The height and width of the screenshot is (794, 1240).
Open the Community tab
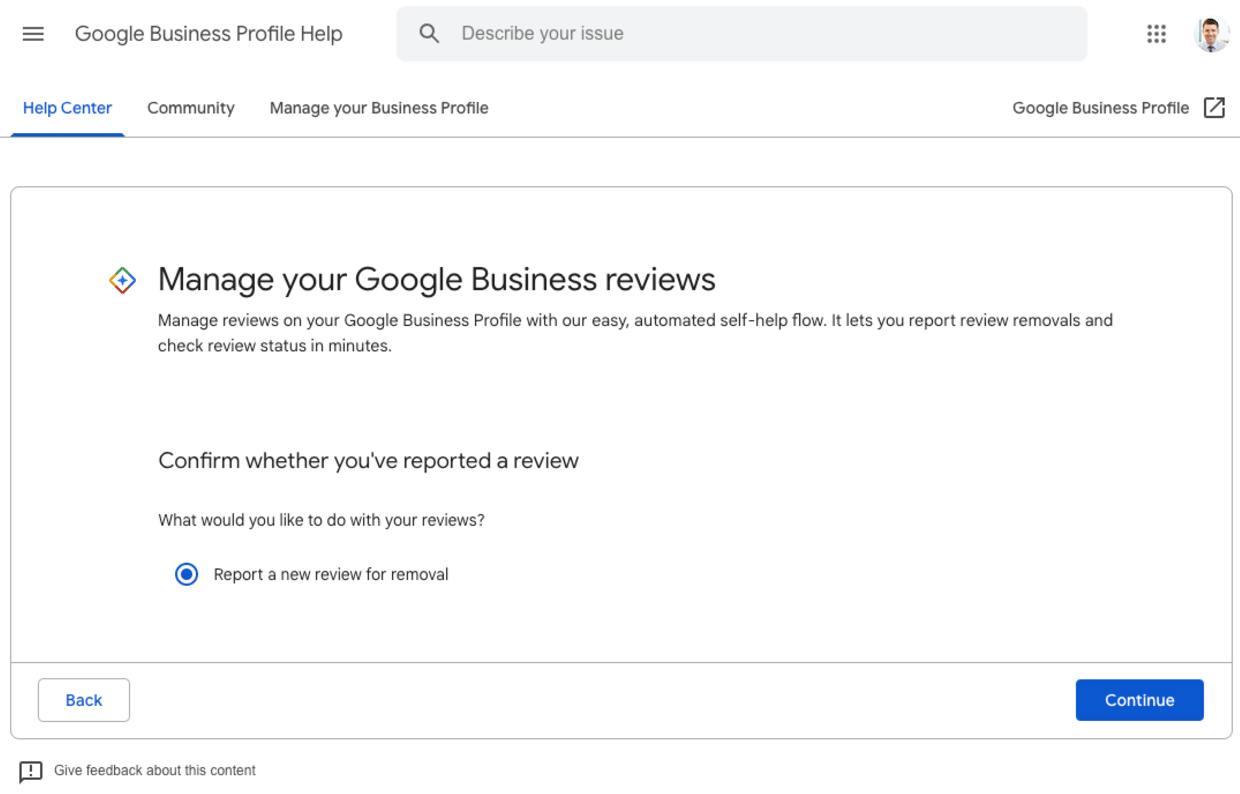191,108
